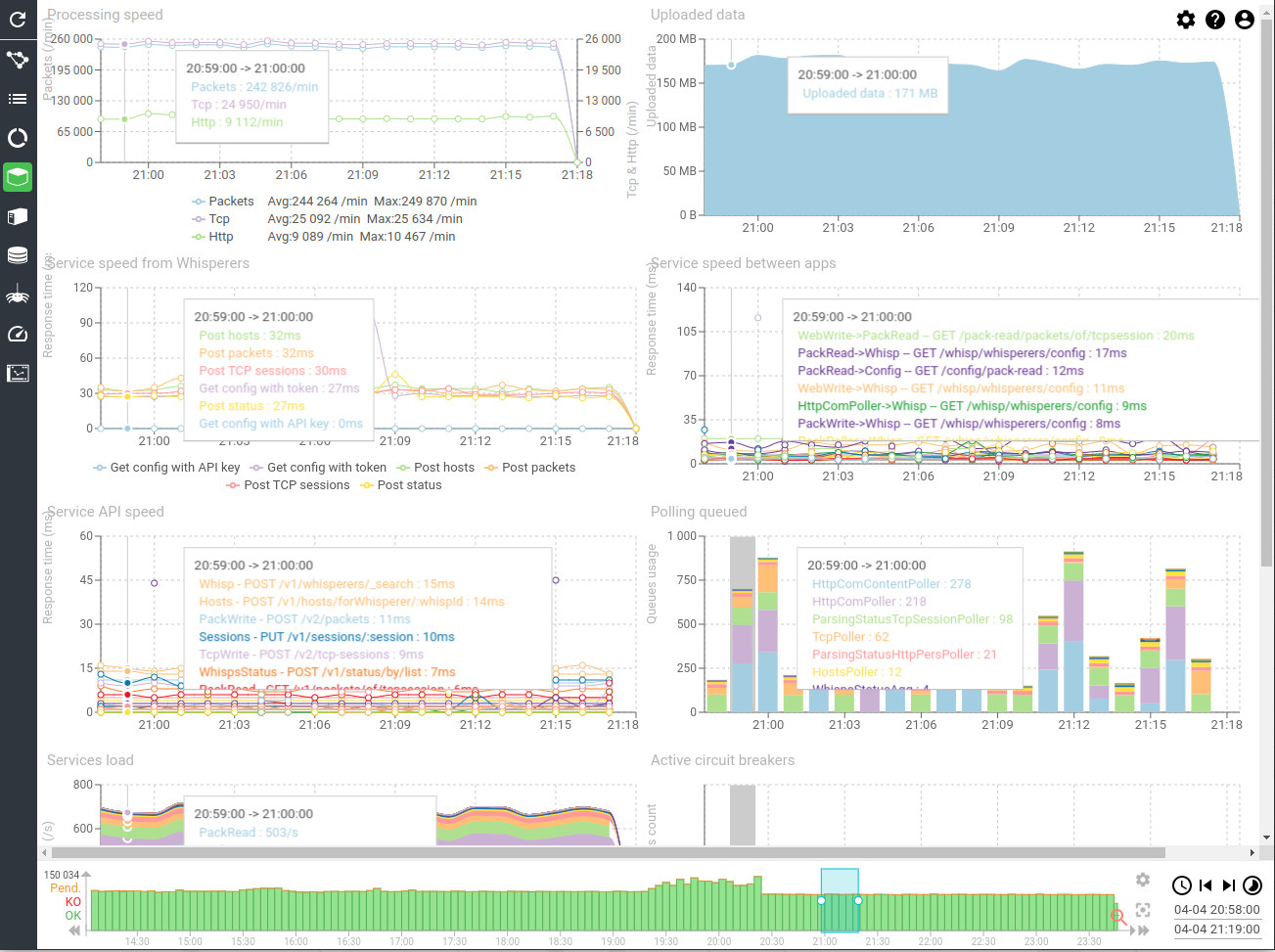The height and width of the screenshot is (952, 1275).
Task: Click the clock time picker icon
Action: tap(1182, 885)
